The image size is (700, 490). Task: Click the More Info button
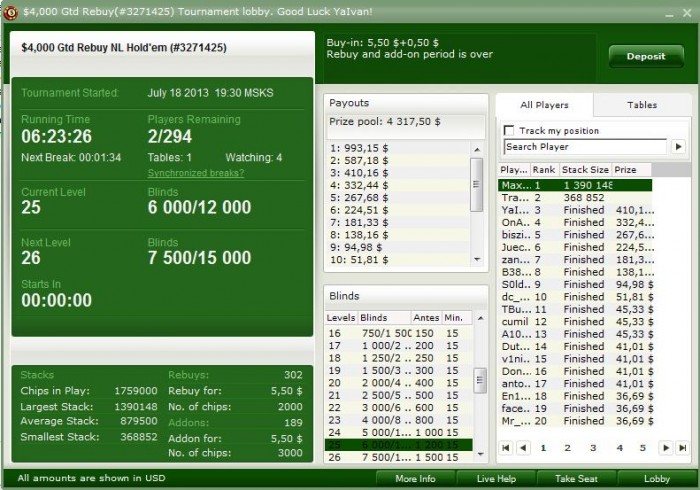click(x=415, y=479)
